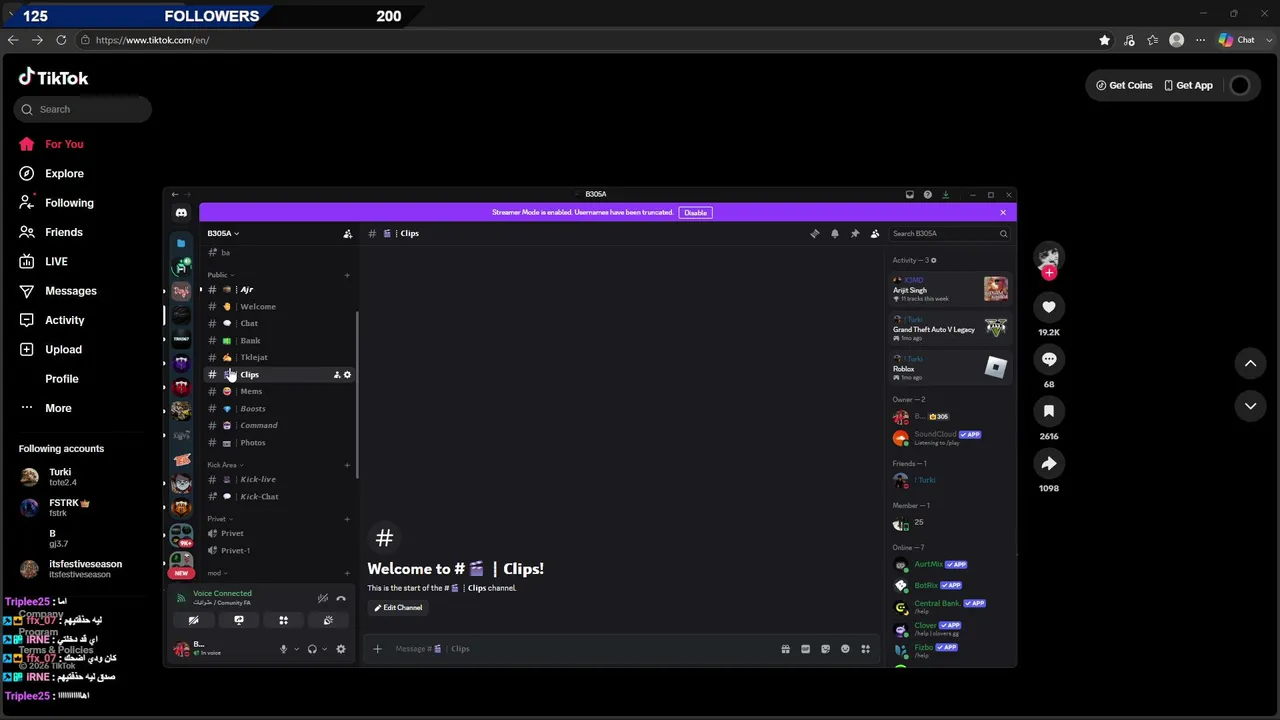Send a gift in Discord message bar

[x=785, y=649]
